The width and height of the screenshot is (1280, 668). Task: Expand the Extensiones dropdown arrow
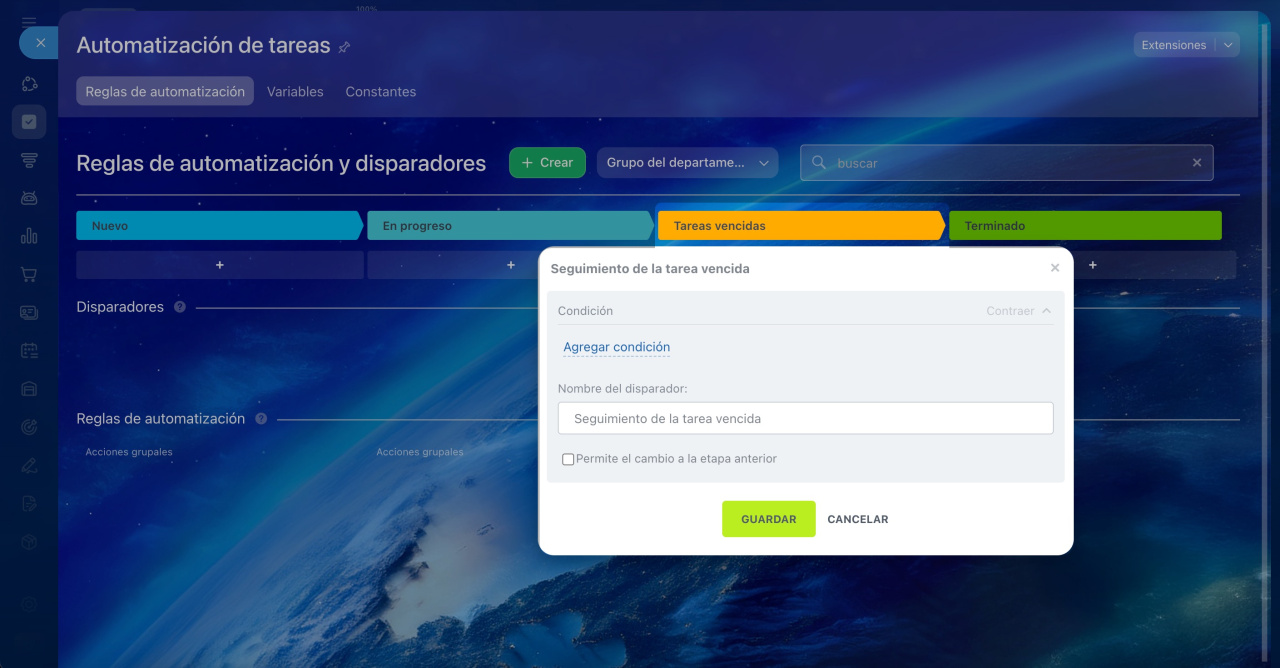1228,45
